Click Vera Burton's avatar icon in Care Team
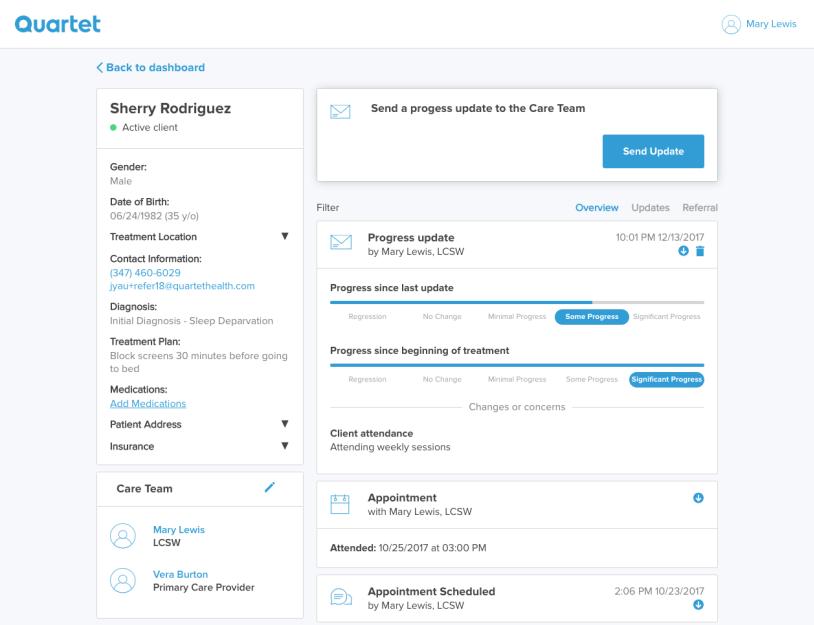Viewport: 814px width, 625px height. (x=120, y=580)
